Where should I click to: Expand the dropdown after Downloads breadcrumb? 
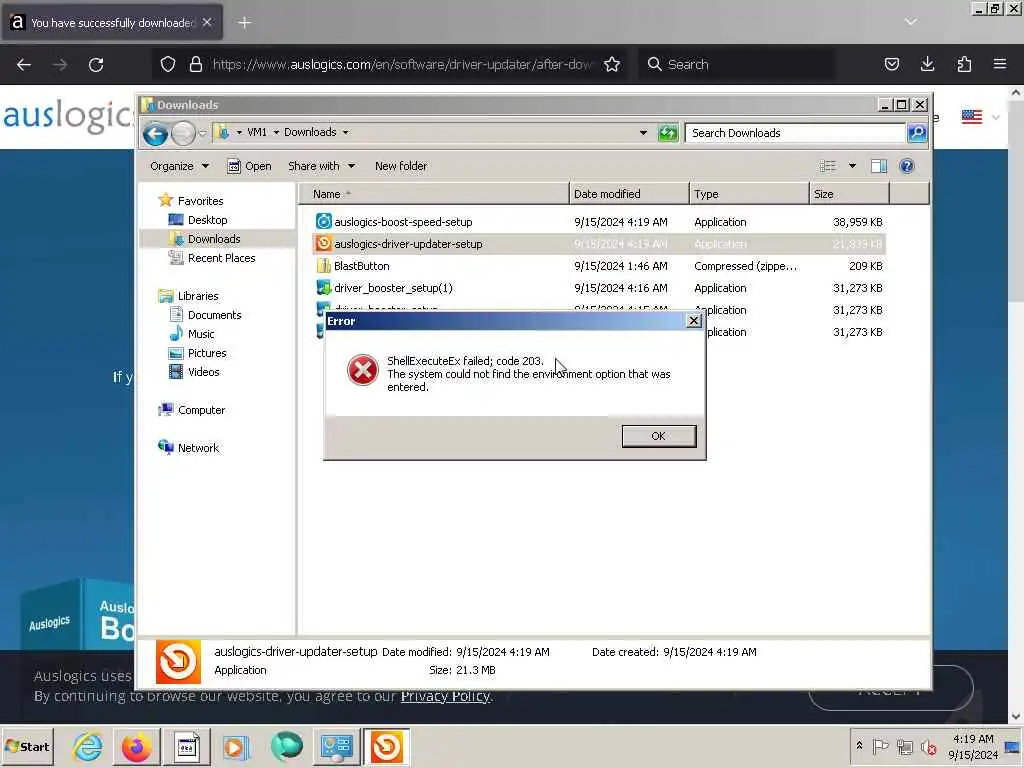tap(345, 133)
